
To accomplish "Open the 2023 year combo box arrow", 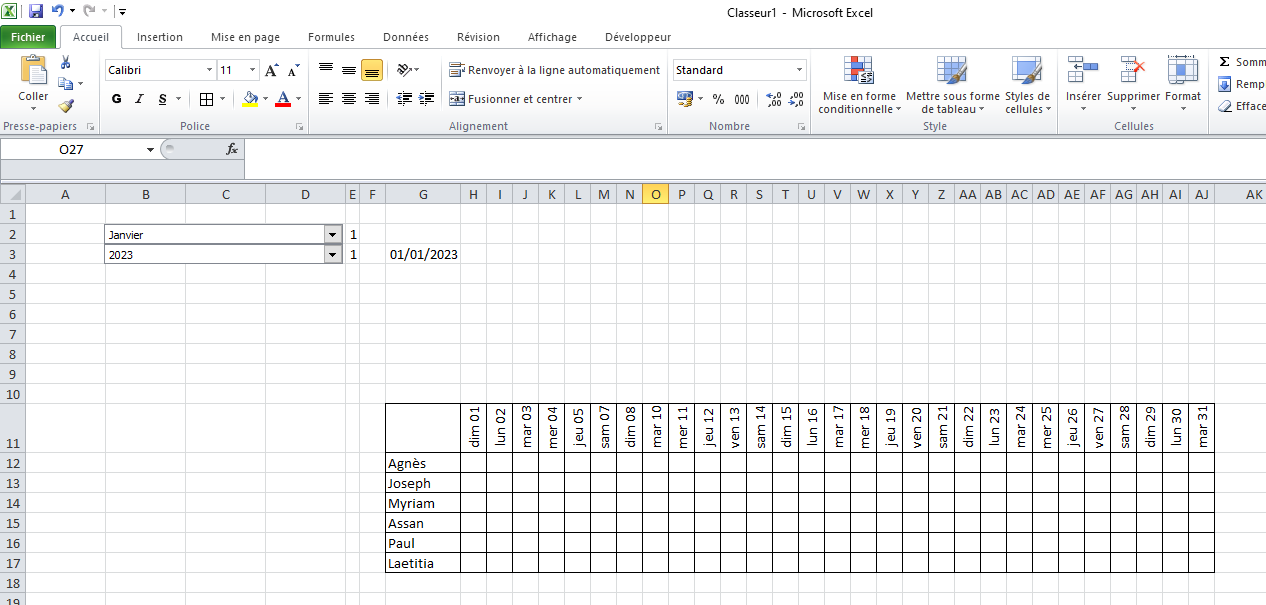I will pyautogui.click(x=333, y=254).
